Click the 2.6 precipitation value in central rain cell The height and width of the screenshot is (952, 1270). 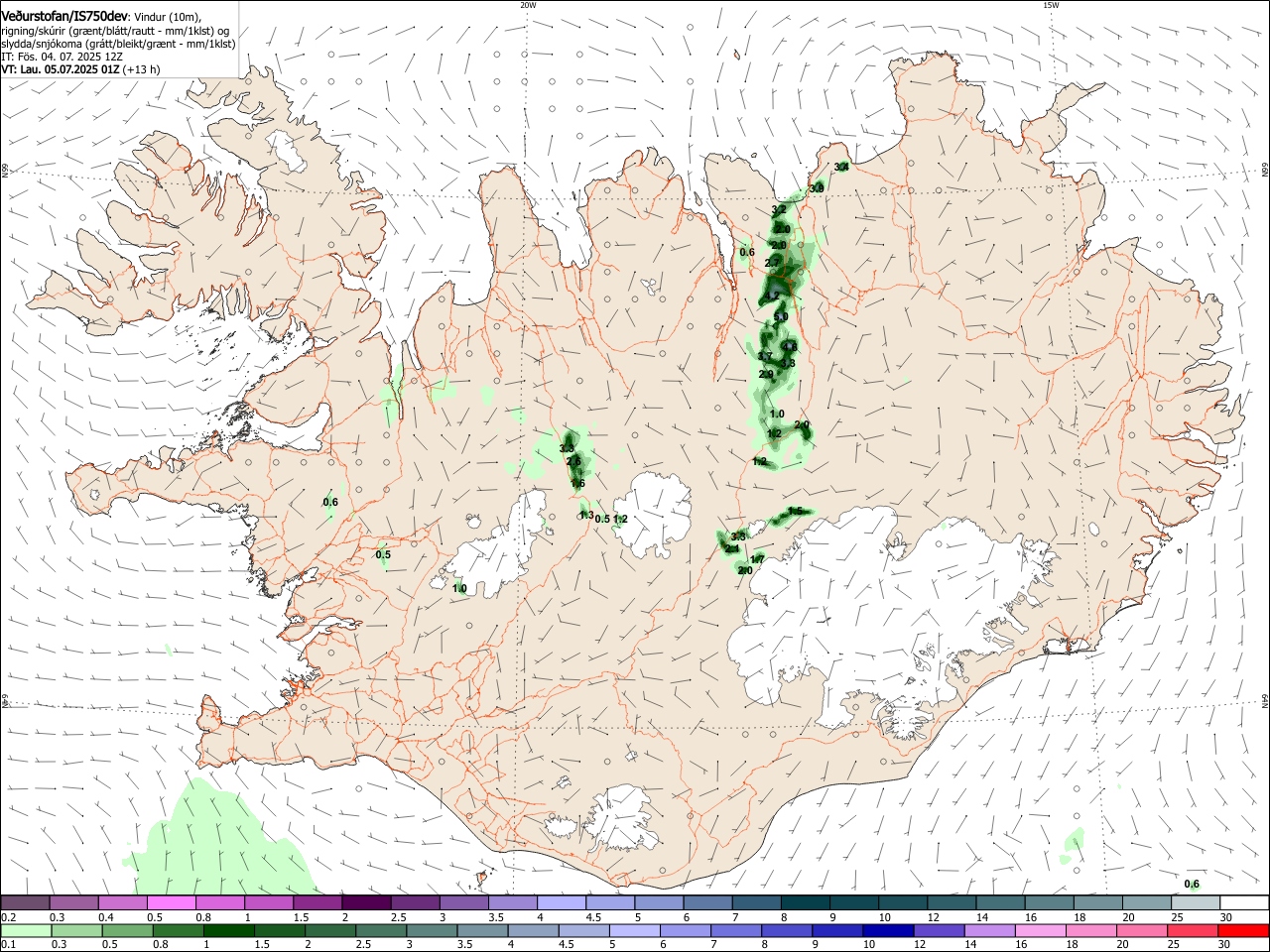click(x=573, y=462)
